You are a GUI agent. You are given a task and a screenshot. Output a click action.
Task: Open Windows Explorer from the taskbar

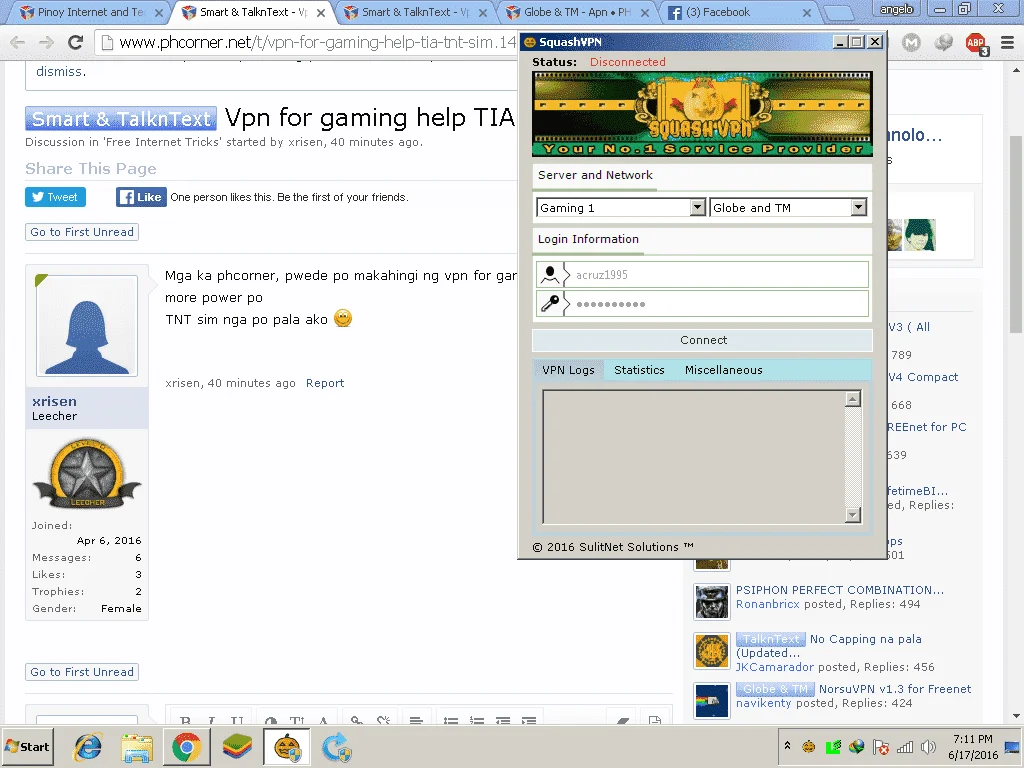coord(137,746)
